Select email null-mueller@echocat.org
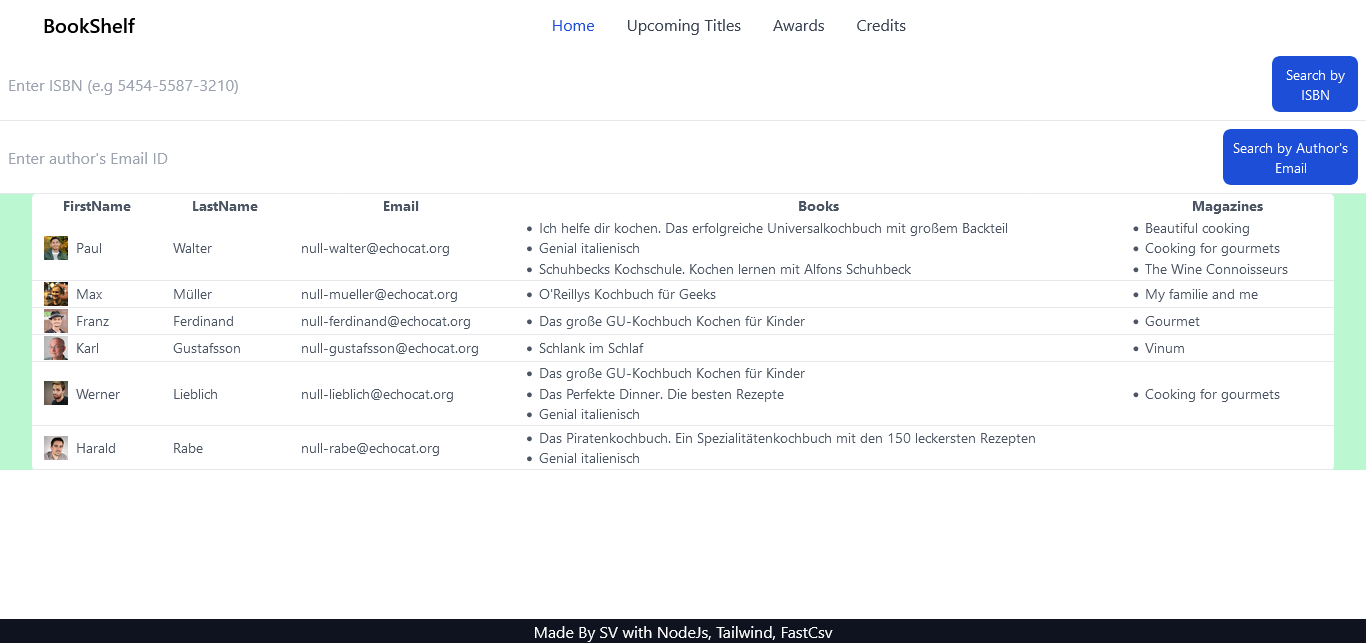Viewport: 1366px width, 643px height. [379, 294]
